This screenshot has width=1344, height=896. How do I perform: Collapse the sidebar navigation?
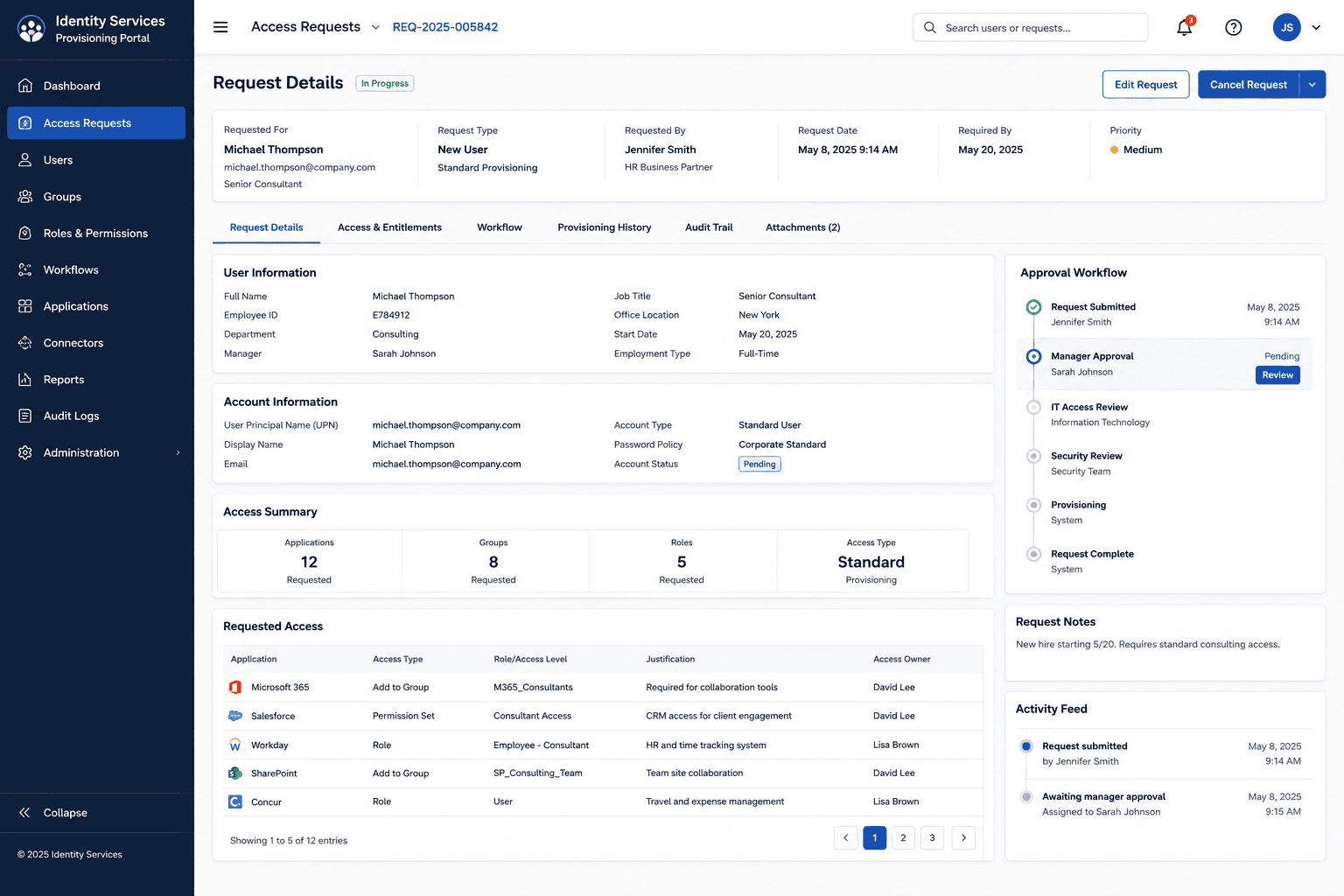coord(53,813)
